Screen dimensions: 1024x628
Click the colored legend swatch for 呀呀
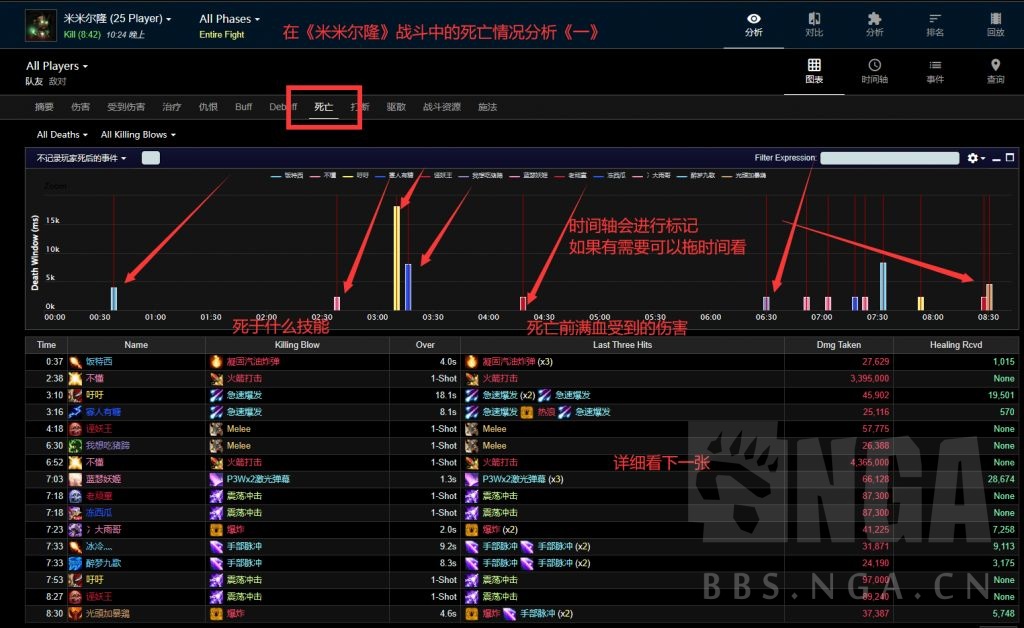click(x=347, y=175)
